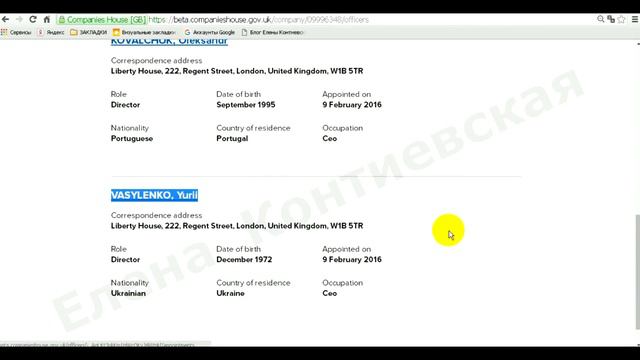
Task: Click the vertical page scrollbar thumb
Action: pos(638,271)
